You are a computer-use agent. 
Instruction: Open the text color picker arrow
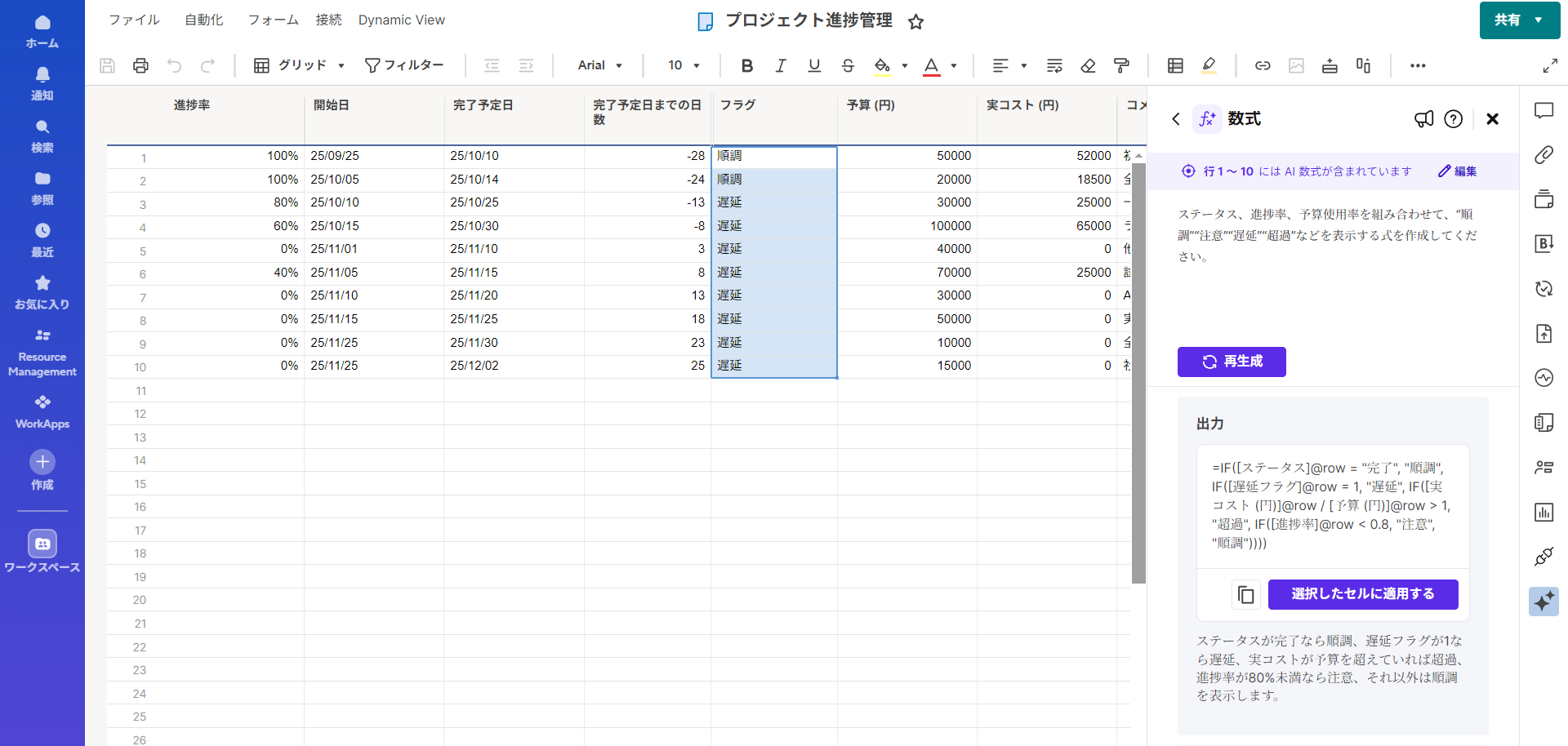click(954, 65)
